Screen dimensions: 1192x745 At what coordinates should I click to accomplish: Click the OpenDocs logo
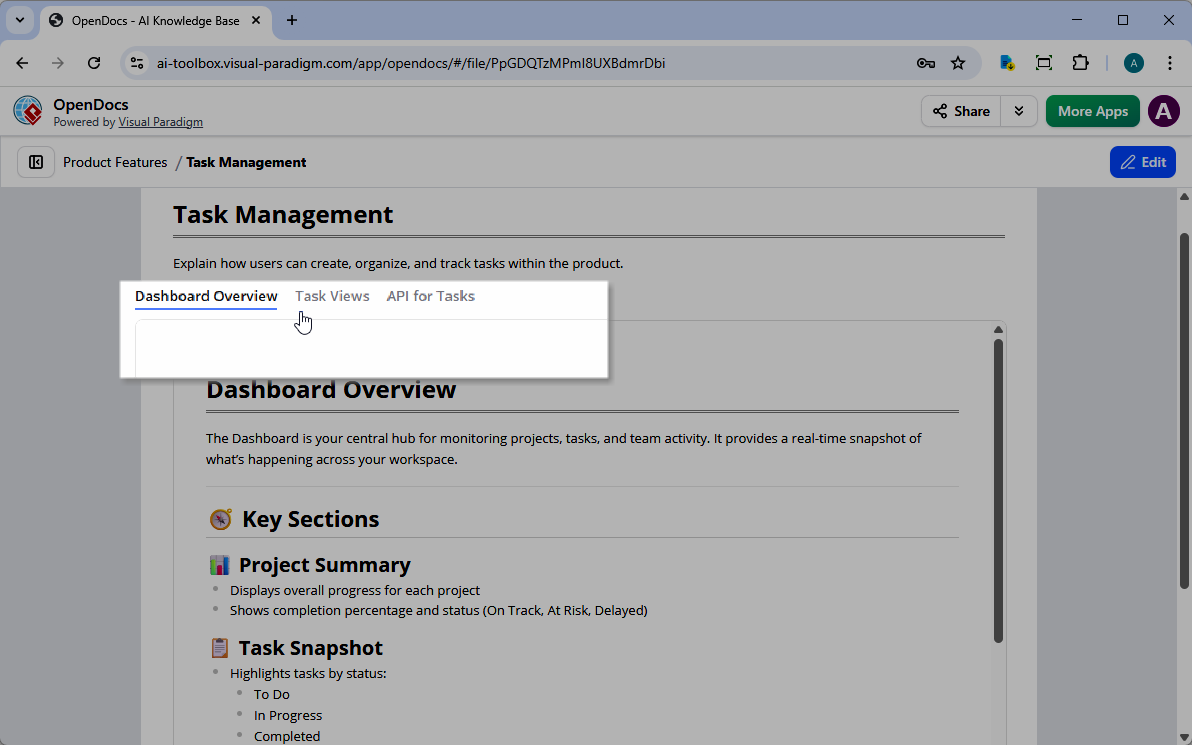pos(27,110)
